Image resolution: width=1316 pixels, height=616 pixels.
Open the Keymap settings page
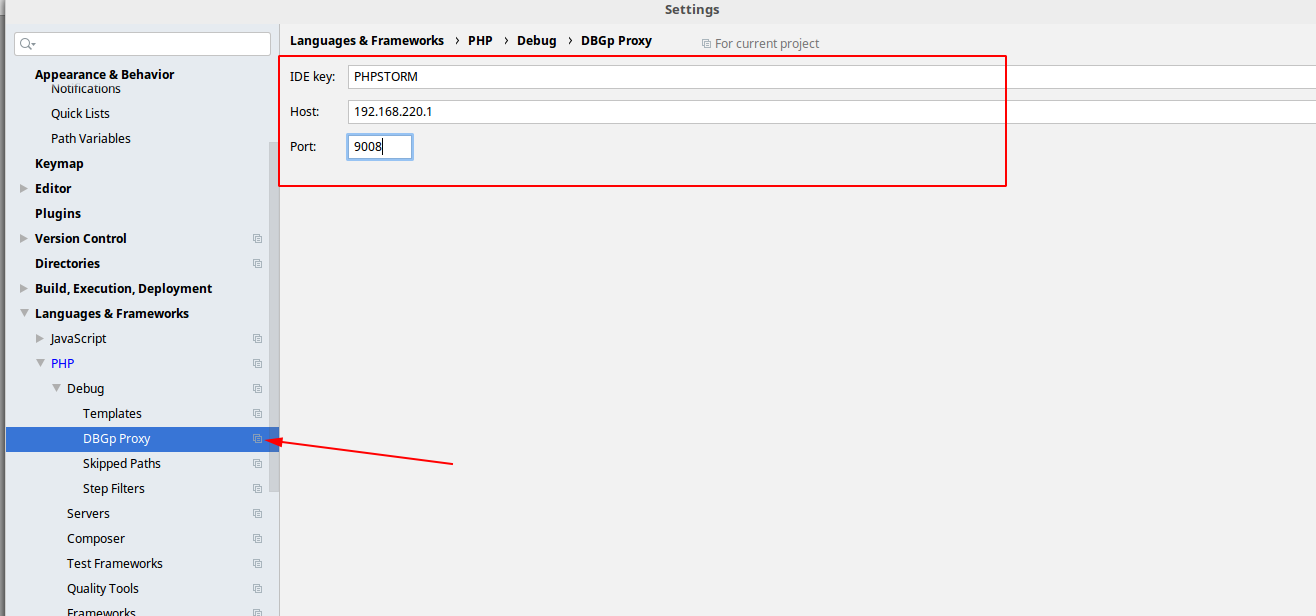59,163
